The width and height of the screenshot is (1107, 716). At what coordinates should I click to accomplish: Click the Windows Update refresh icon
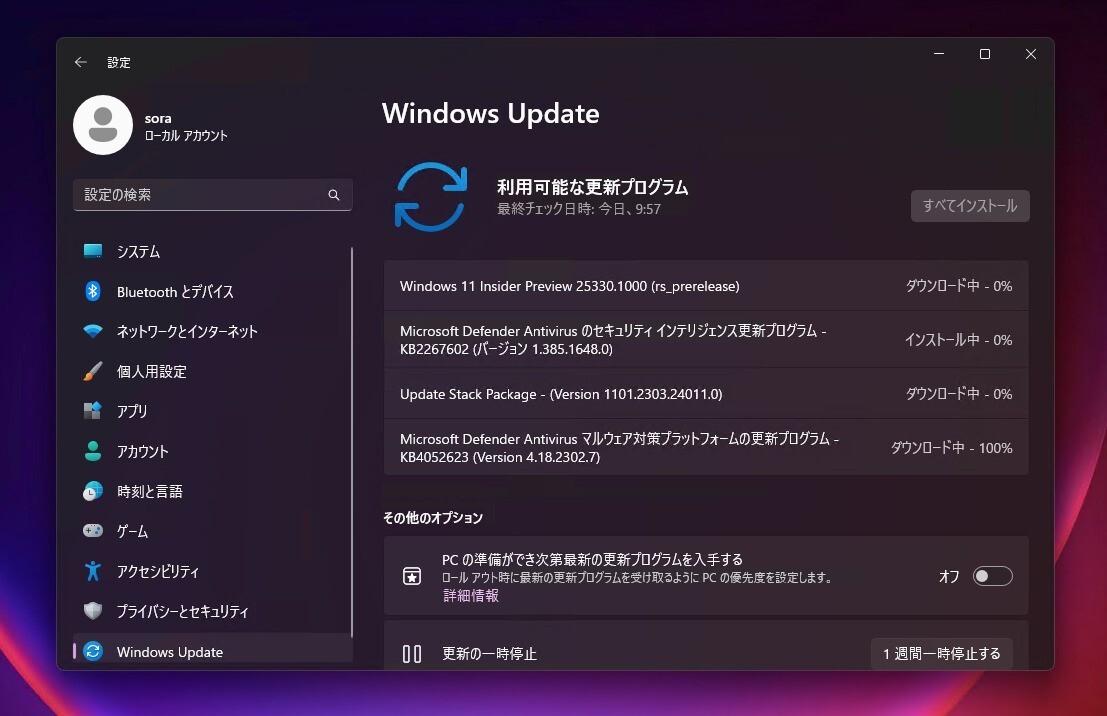tap(430, 196)
